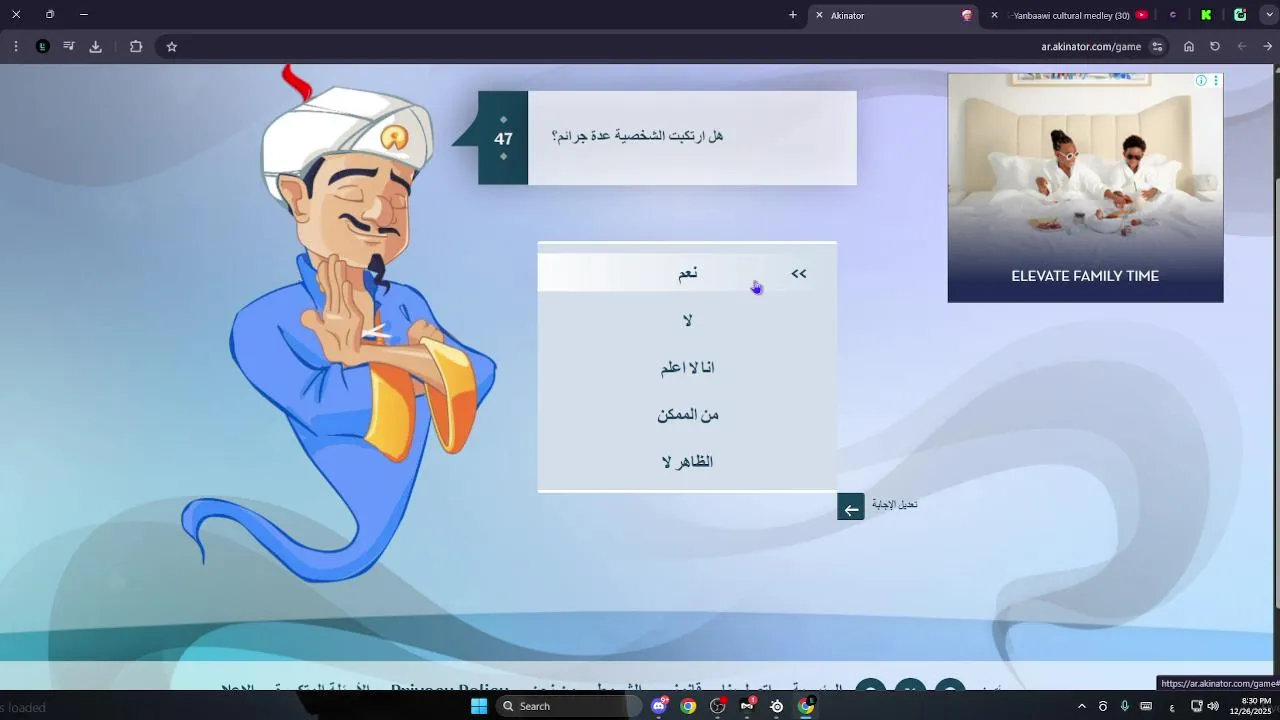Click the microphone tray icon

coord(1125,706)
